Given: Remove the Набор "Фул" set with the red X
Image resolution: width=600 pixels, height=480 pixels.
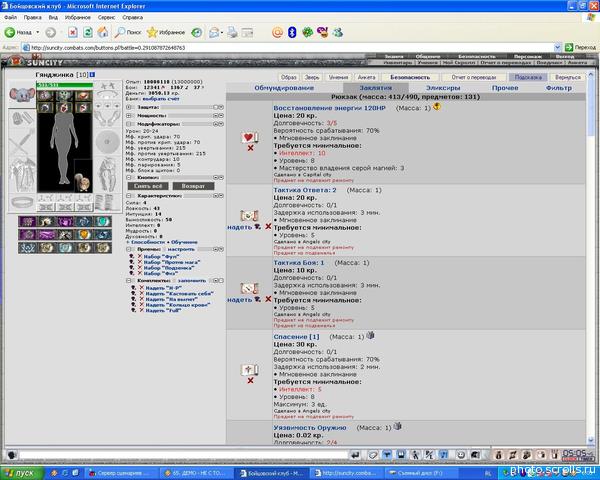Looking at the screenshot, I should pyautogui.click(x=140, y=256).
